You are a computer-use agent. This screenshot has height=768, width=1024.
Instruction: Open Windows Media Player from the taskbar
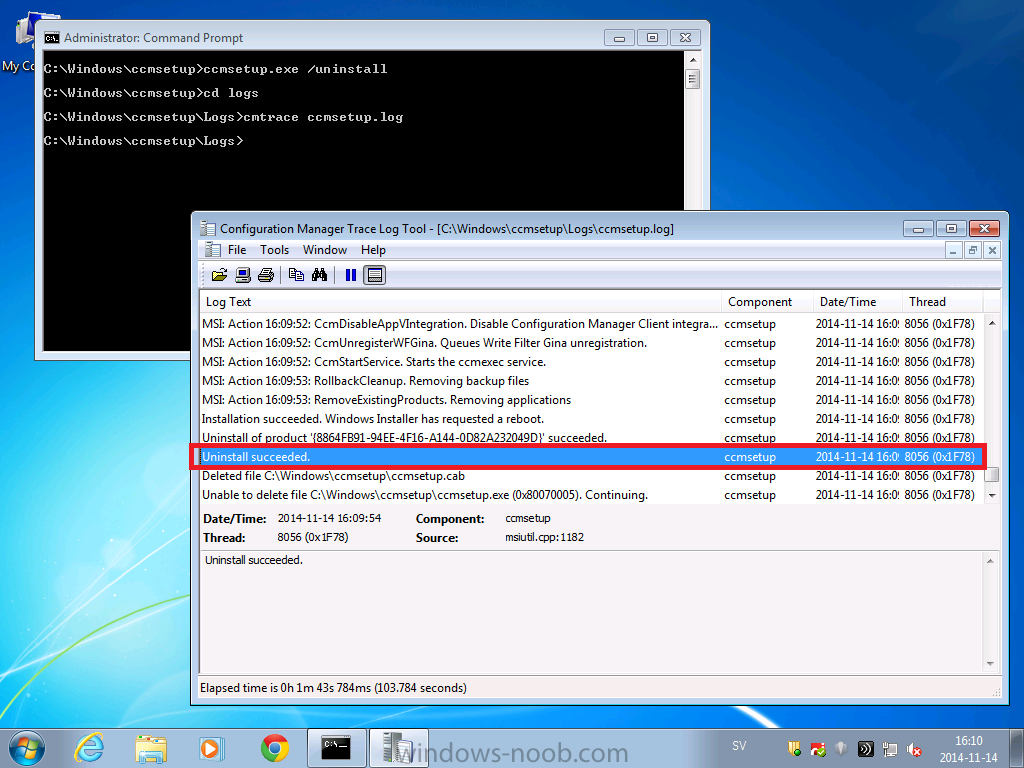(212, 748)
